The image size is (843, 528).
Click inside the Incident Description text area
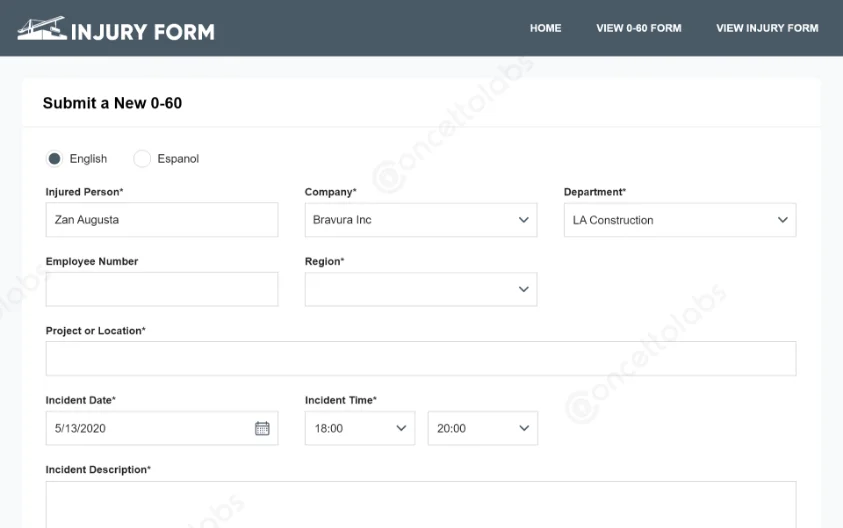(x=420, y=505)
